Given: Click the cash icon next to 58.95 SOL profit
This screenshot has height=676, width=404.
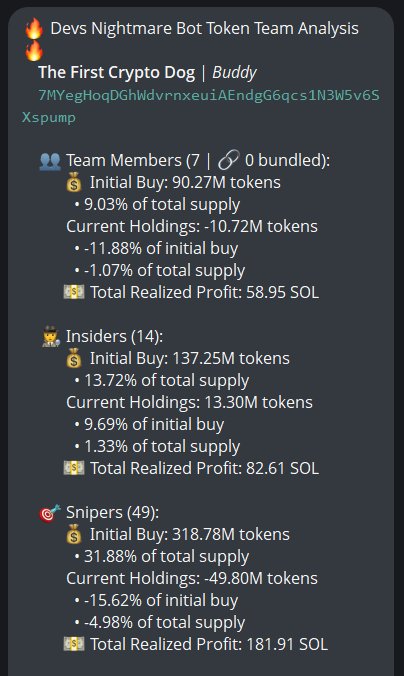Looking at the screenshot, I should [74, 292].
